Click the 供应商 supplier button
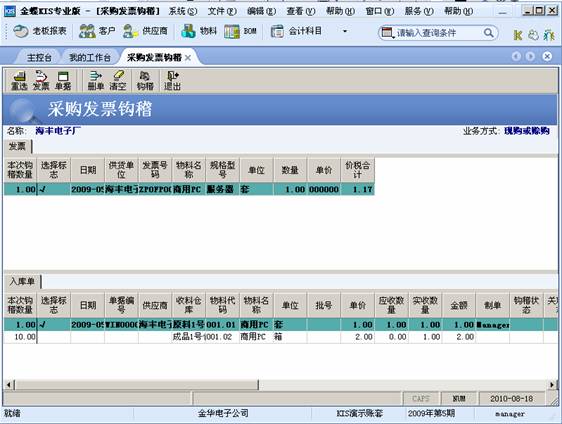562x424 pixels. pos(145,32)
